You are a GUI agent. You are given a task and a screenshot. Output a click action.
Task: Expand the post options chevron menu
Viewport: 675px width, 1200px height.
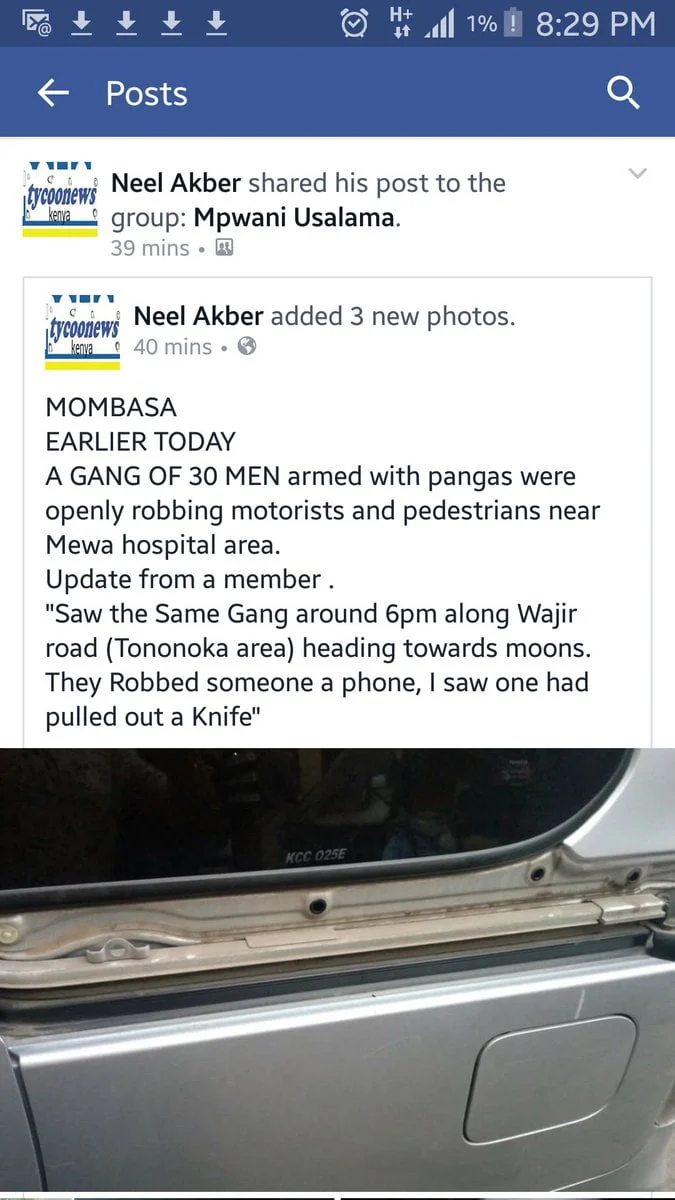[637, 174]
